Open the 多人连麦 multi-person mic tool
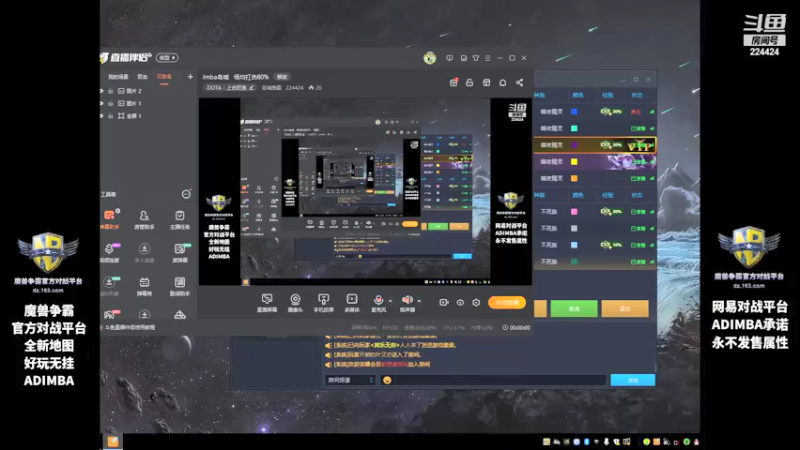 144,253
